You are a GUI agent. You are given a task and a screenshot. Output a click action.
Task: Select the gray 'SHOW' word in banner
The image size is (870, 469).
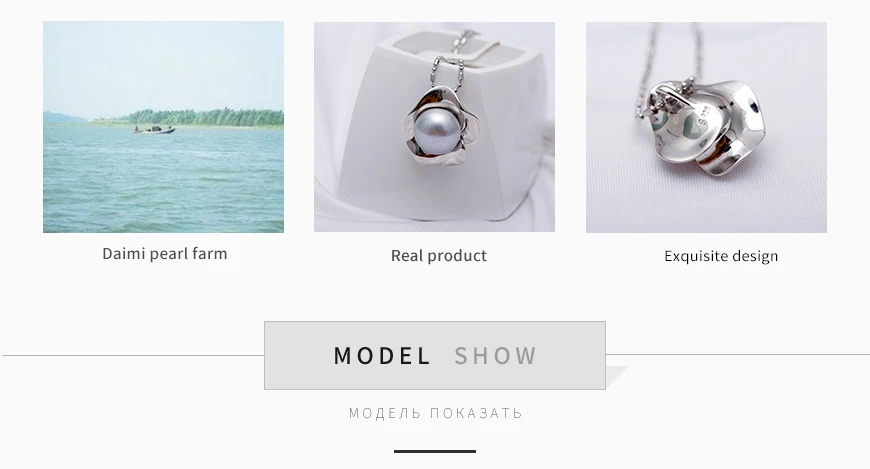click(x=495, y=356)
